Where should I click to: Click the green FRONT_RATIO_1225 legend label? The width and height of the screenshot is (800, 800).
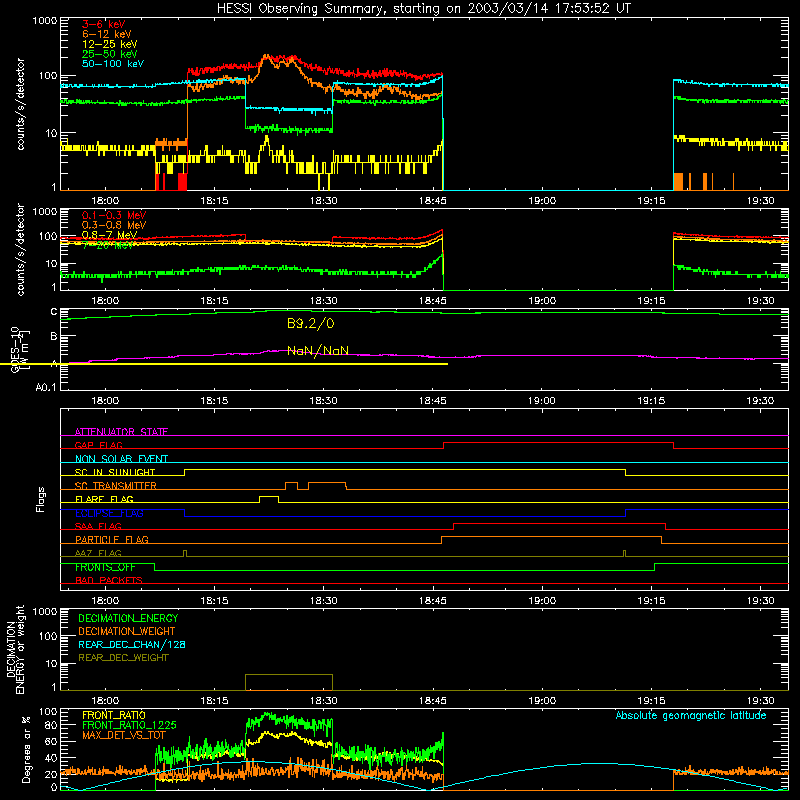click(x=129, y=725)
